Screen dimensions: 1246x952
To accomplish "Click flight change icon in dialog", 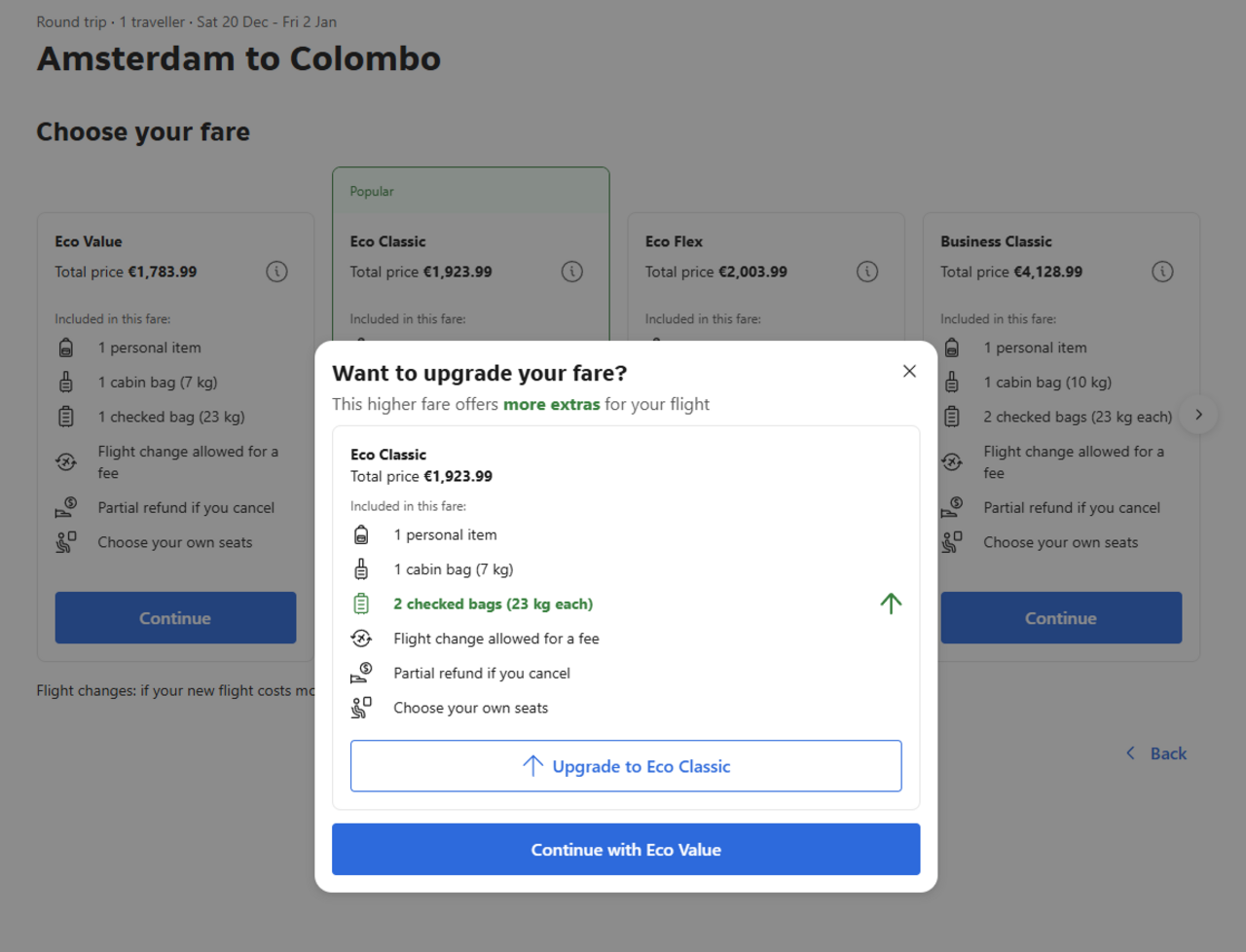I will [x=361, y=639].
